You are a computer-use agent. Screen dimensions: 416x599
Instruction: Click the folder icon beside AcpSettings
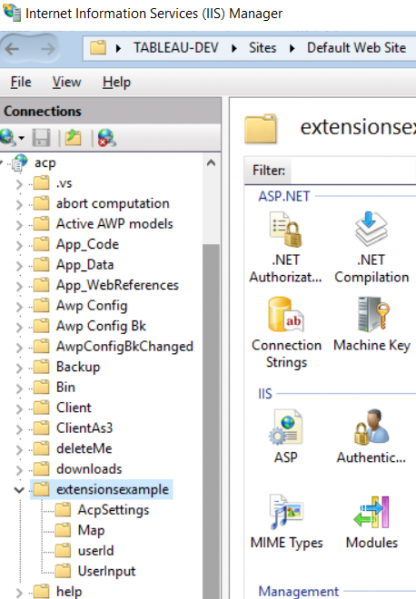click(63, 510)
